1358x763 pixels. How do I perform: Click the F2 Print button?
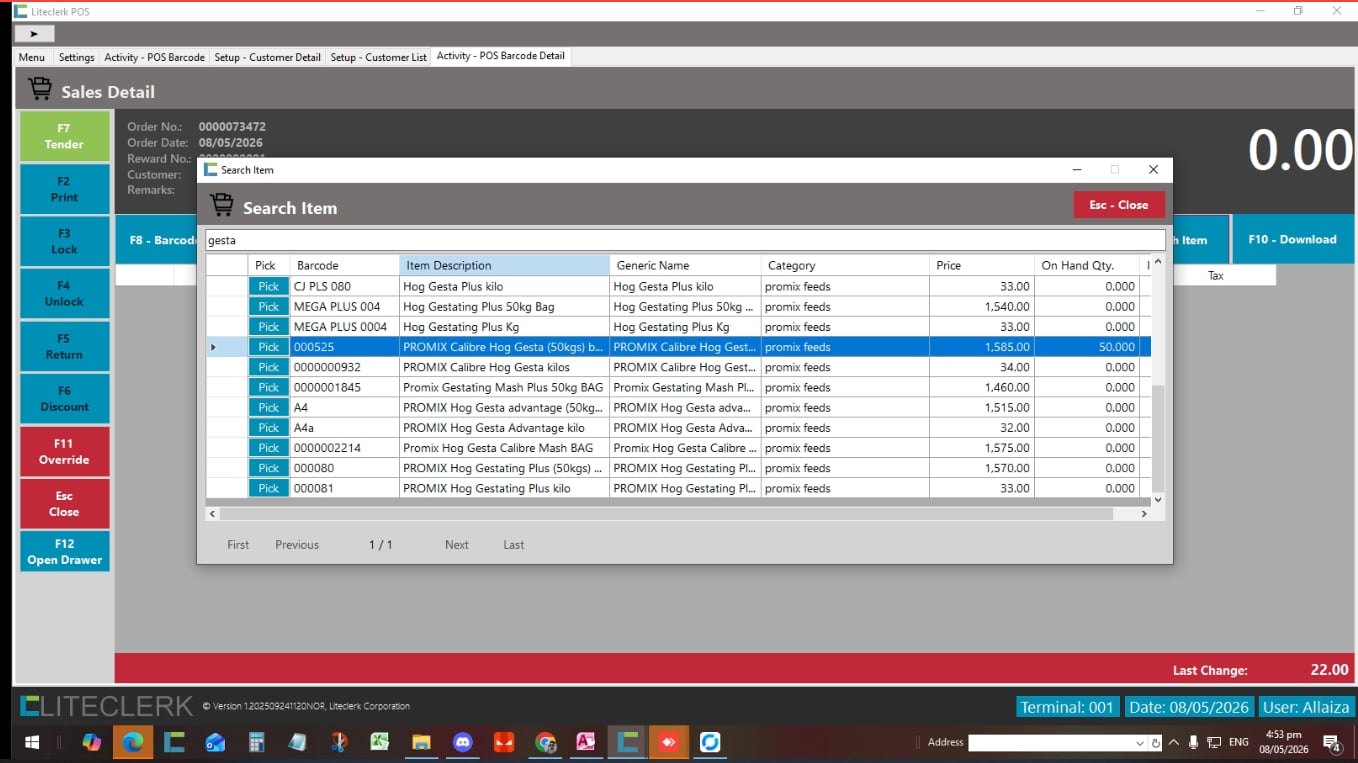pos(64,189)
